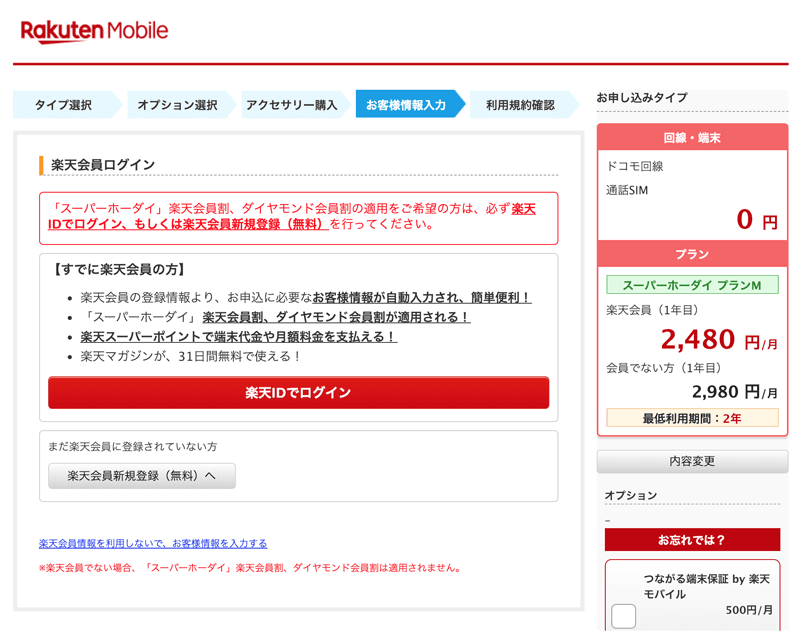Click the red ※楽天会員でない場合 footnote
This screenshot has width=800, height=631.
[x=251, y=568]
